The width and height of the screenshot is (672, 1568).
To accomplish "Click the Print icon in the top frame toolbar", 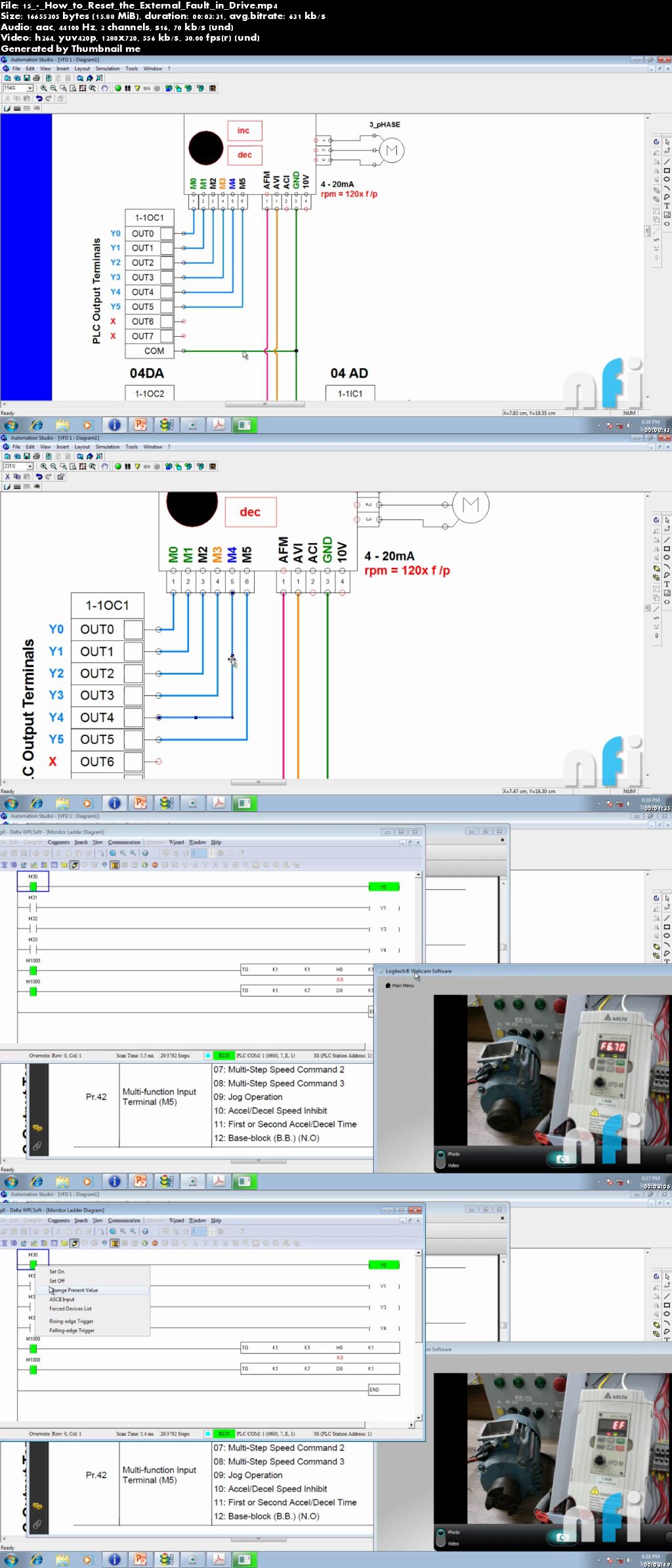I will [x=36, y=78].
